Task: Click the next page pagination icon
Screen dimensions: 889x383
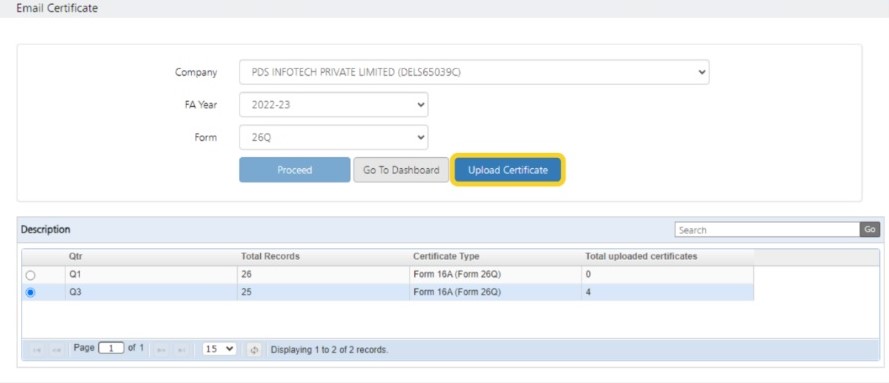Action: 161,350
